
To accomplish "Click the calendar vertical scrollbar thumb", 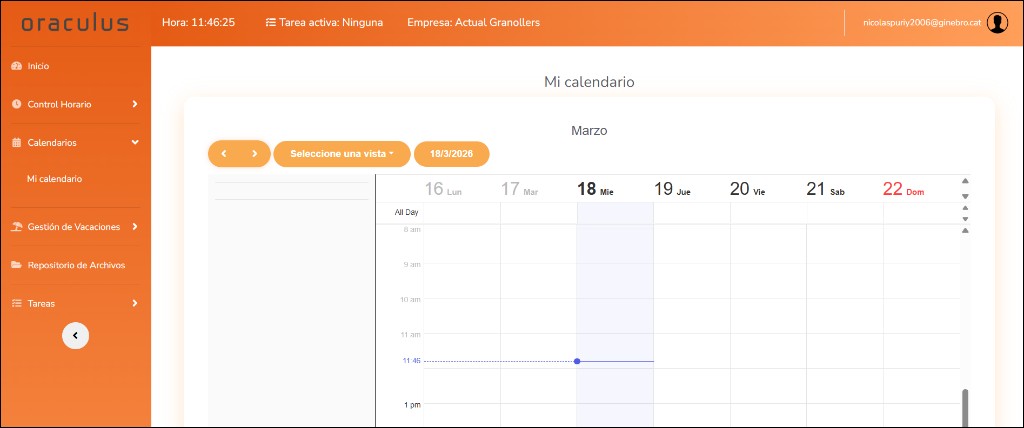I will click(x=965, y=408).
